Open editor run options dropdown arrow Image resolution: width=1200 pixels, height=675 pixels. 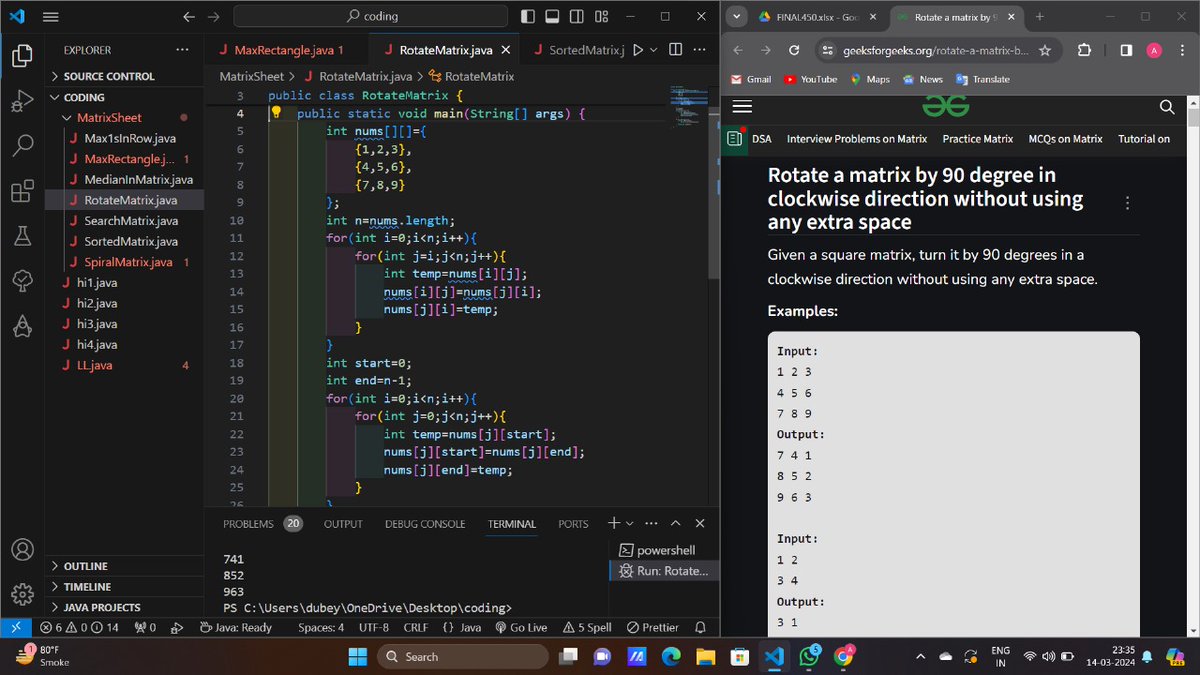(653, 50)
